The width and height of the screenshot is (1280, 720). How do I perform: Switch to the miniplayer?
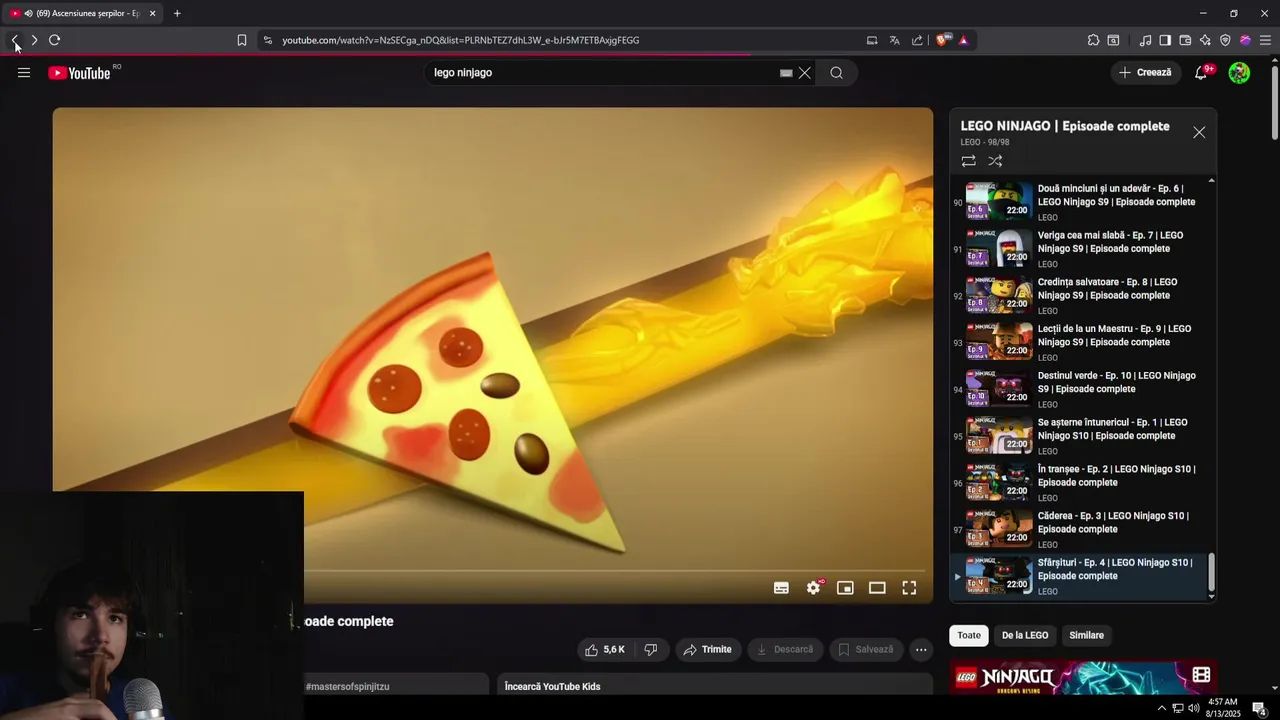pyautogui.click(x=845, y=588)
